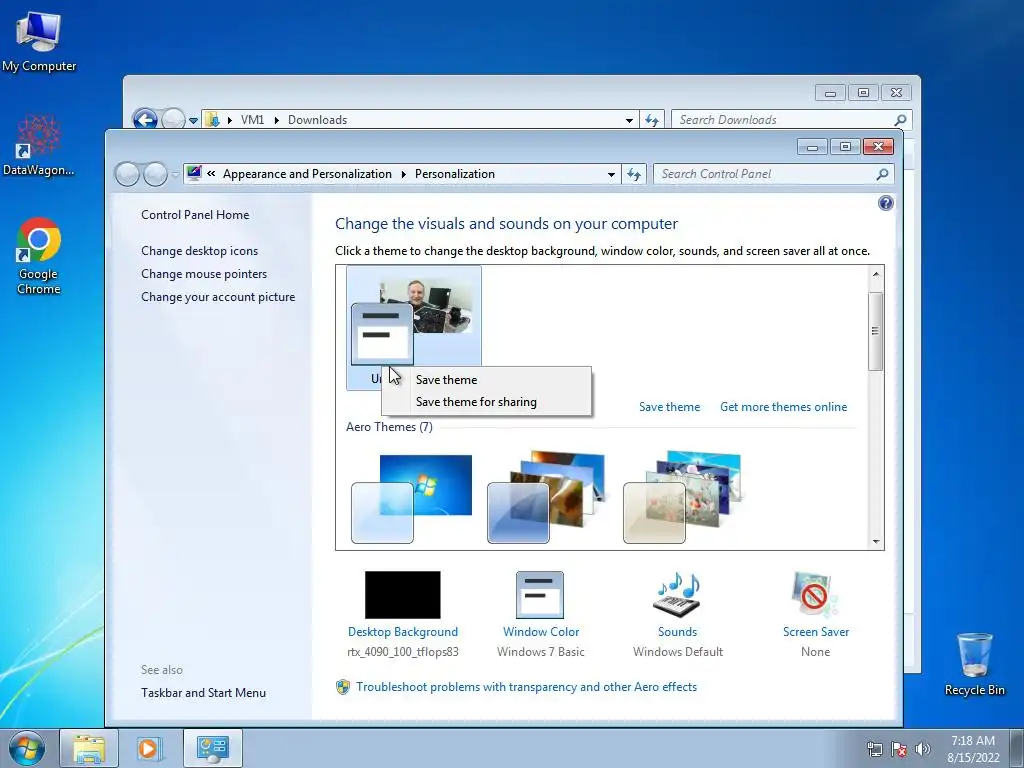Click the taskbar clock showing 7:18 AM
The height and width of the screenshot is (768, 1024).
pos(973,749)
